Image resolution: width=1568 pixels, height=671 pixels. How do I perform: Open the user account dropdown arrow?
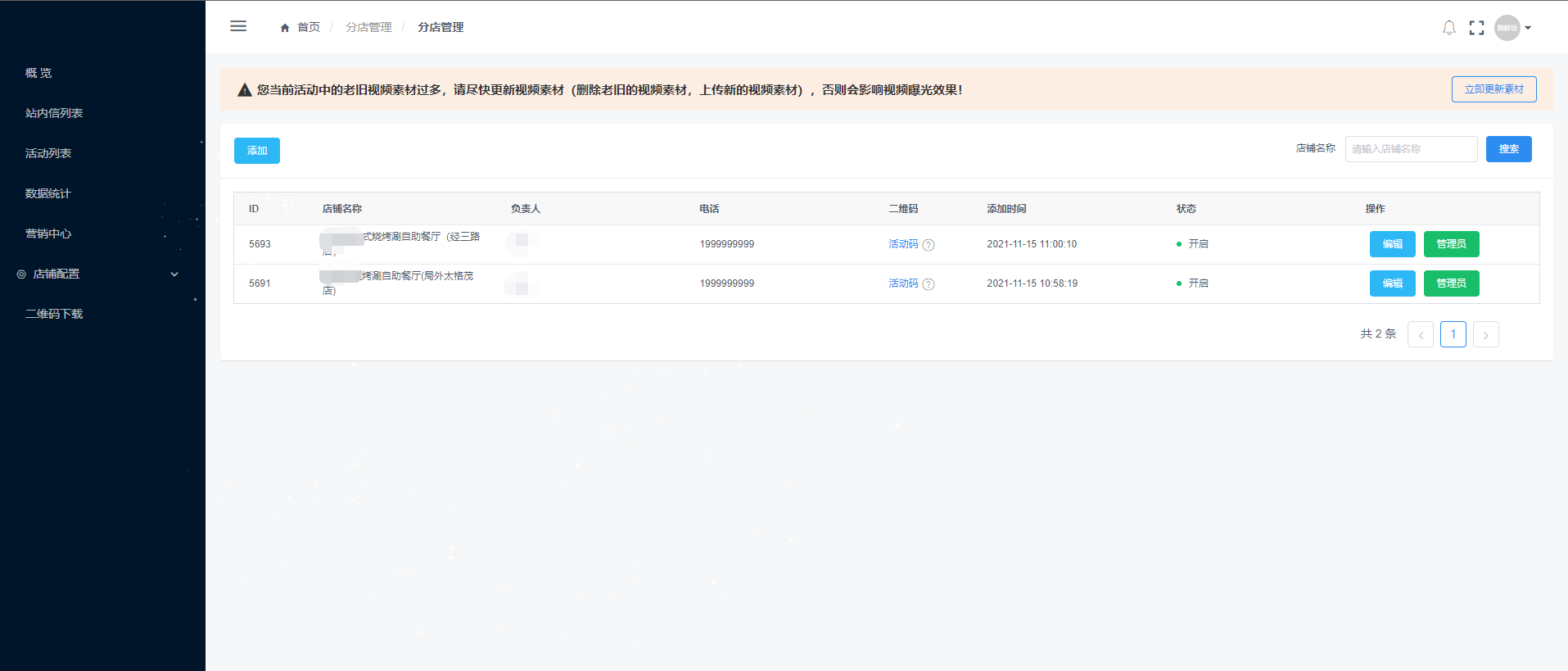[x=1528, y=28]
